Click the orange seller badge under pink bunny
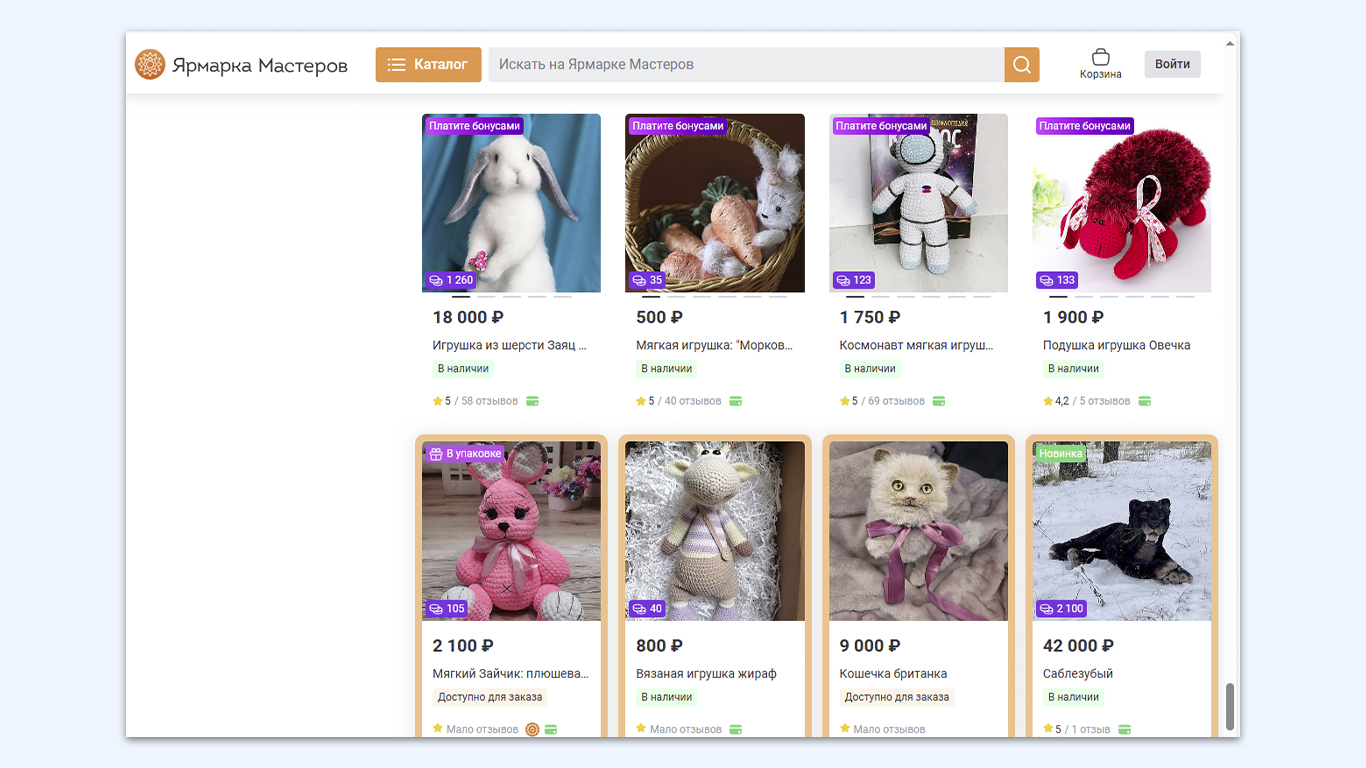The height and width of the screenshot is (768, 1366). tap(532, 729)
